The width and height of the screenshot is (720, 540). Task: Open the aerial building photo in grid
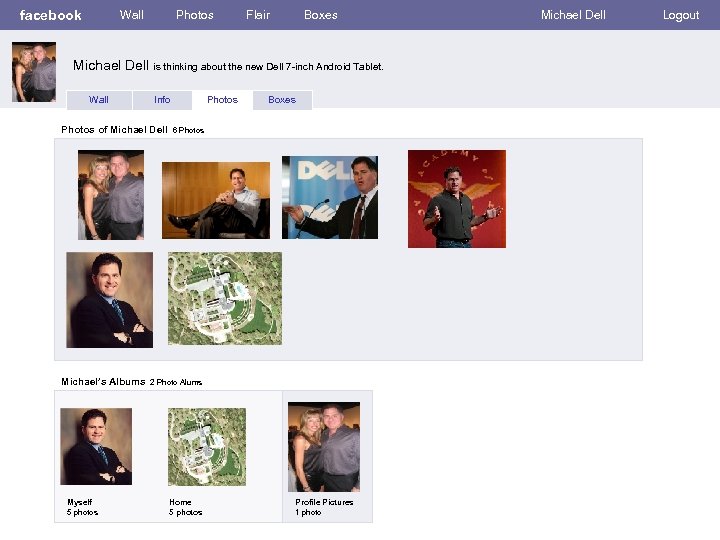click(x=224, y=298)
